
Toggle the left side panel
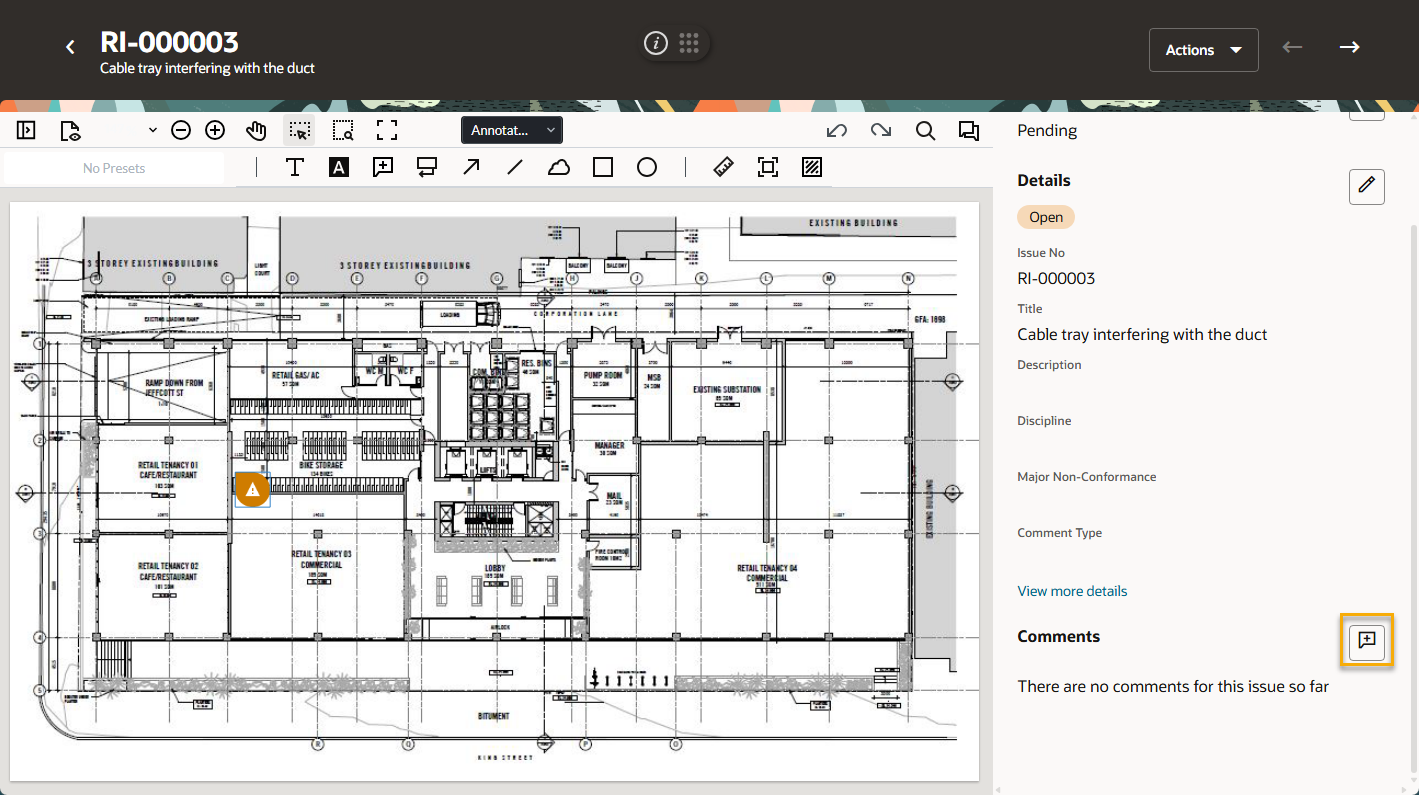coord(27,130)
